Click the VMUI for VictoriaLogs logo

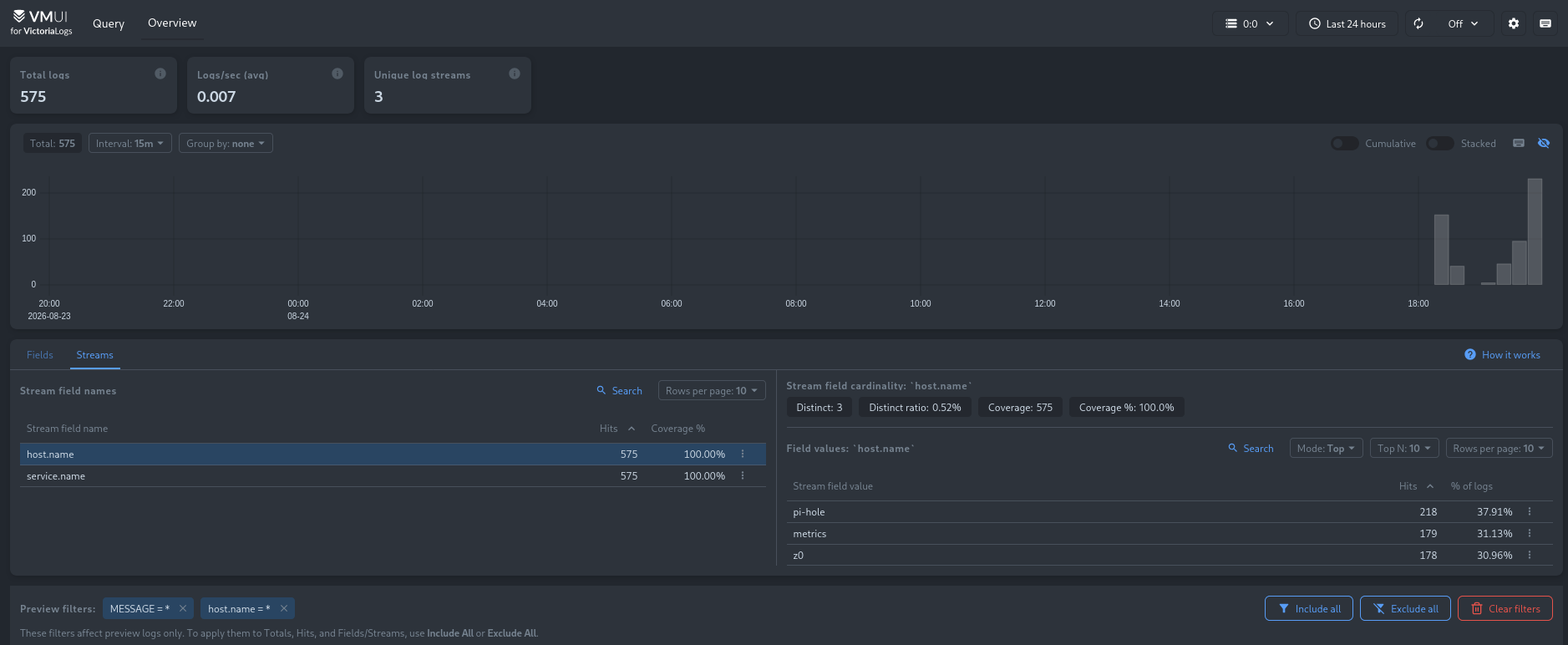41,23
